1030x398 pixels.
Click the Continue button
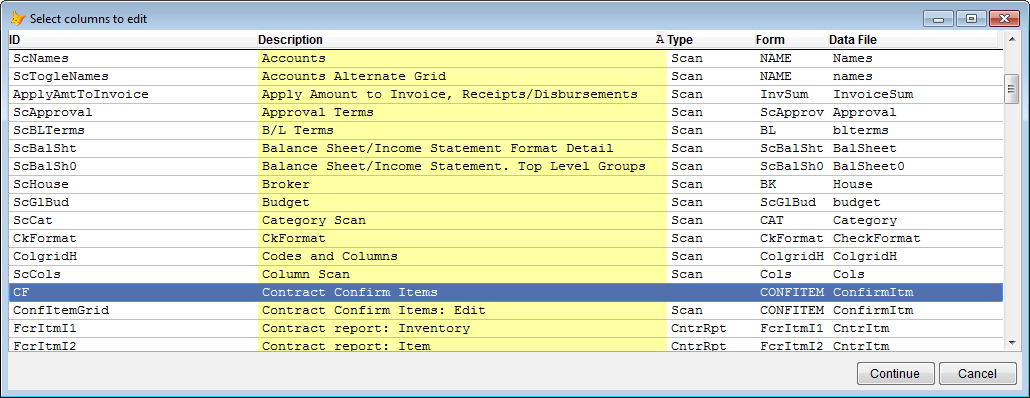click(895, 374)
